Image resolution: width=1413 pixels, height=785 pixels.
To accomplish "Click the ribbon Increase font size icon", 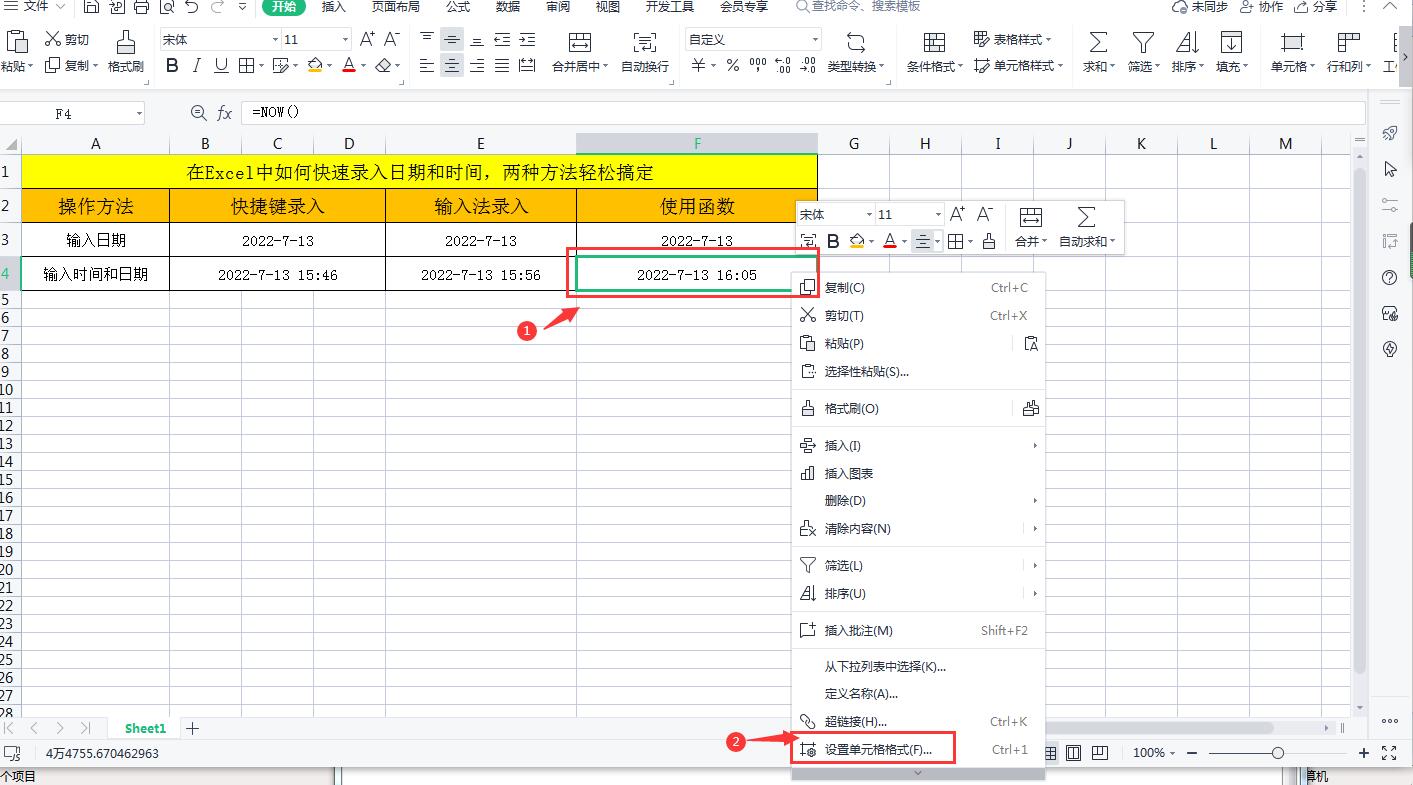I will click(367, 39).
